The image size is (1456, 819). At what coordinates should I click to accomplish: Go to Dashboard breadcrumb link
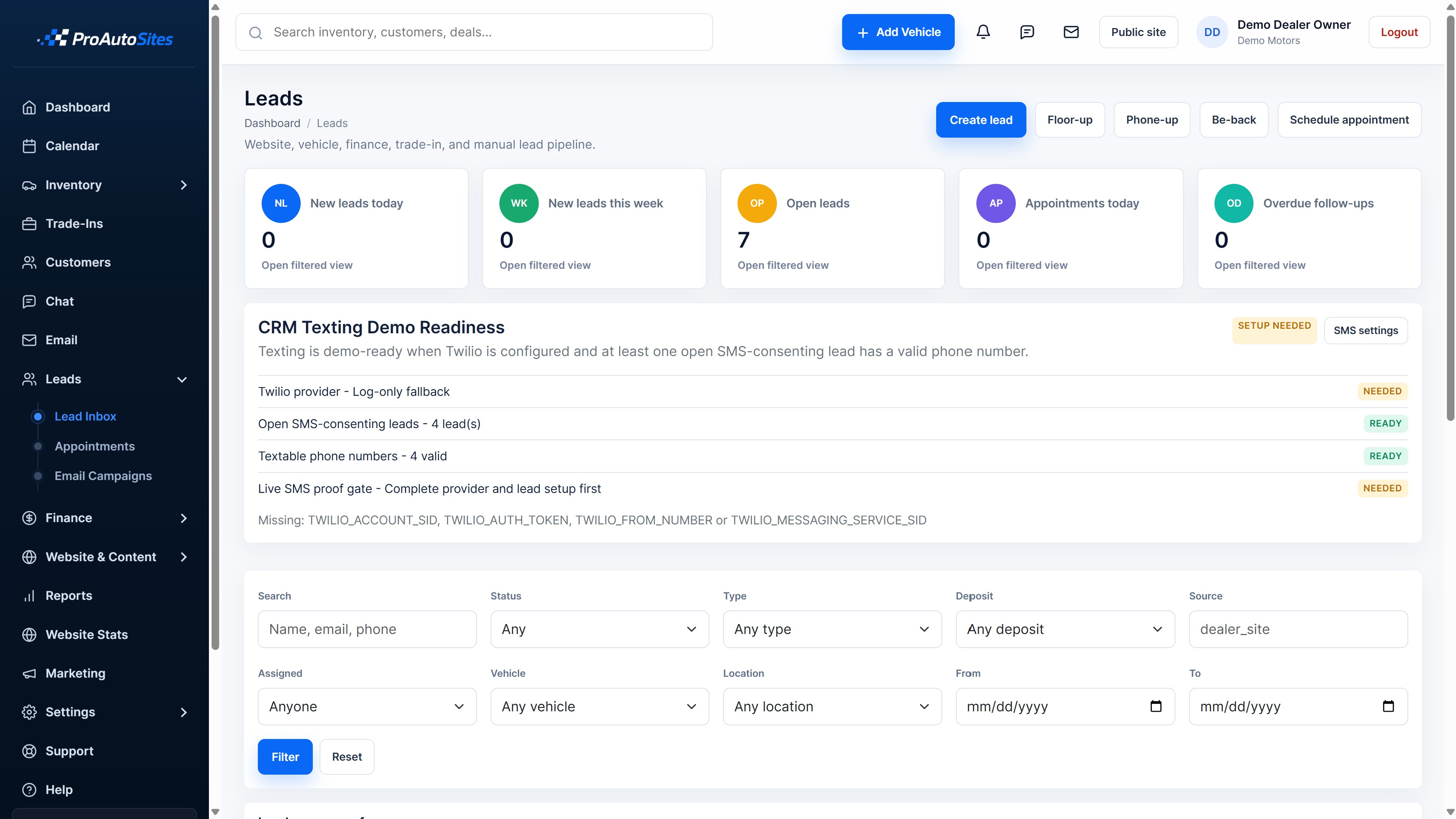tap(272, 123)
